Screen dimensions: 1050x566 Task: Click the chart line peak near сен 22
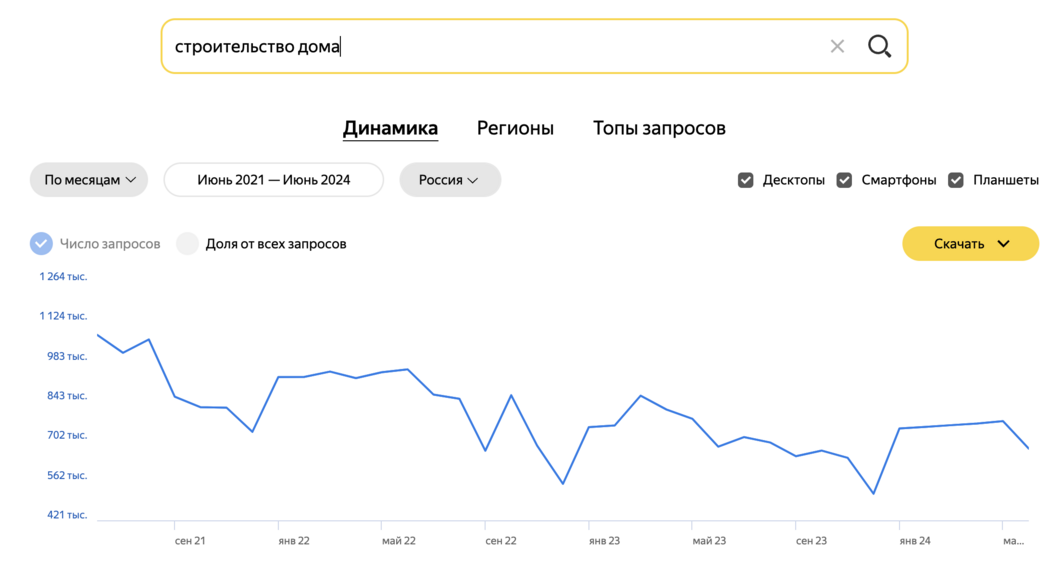pos(512,395)
